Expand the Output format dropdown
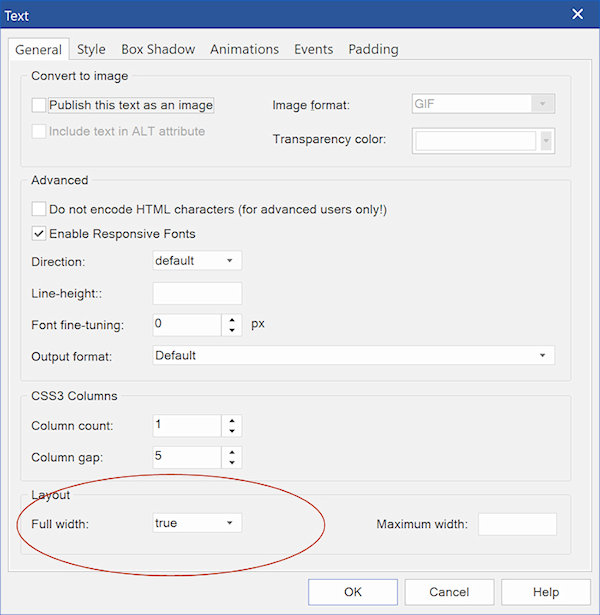Viewport: 600px width, 615px height. click(353, 356)
